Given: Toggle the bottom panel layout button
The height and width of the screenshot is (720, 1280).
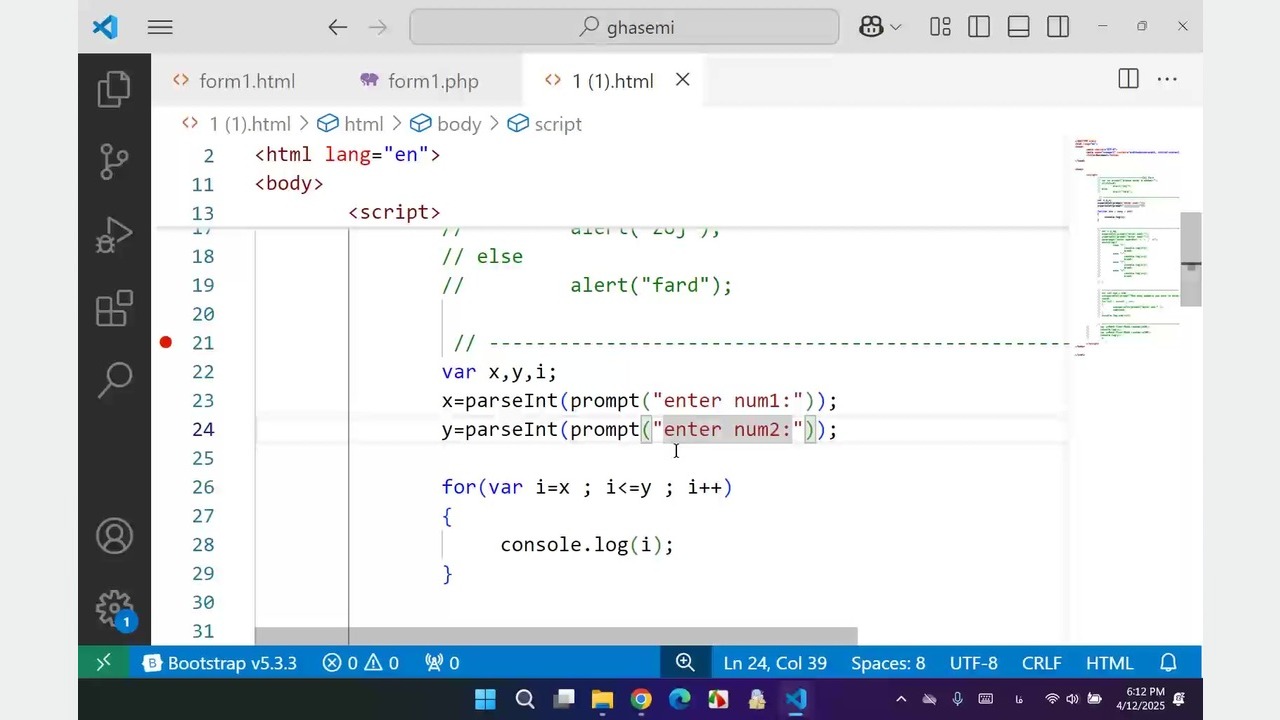Looking at the screenshot, I should (x=1018, y=27).
